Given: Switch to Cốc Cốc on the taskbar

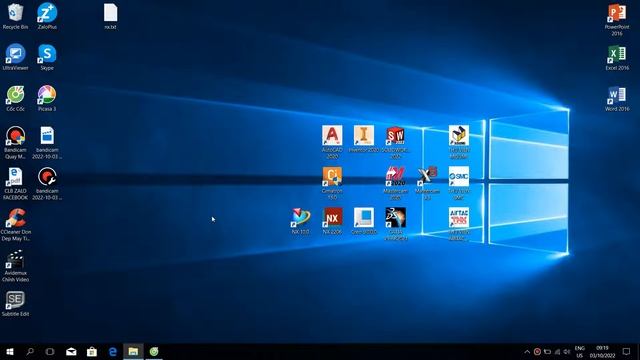Looking at the screenshot, I should [154, 351].
